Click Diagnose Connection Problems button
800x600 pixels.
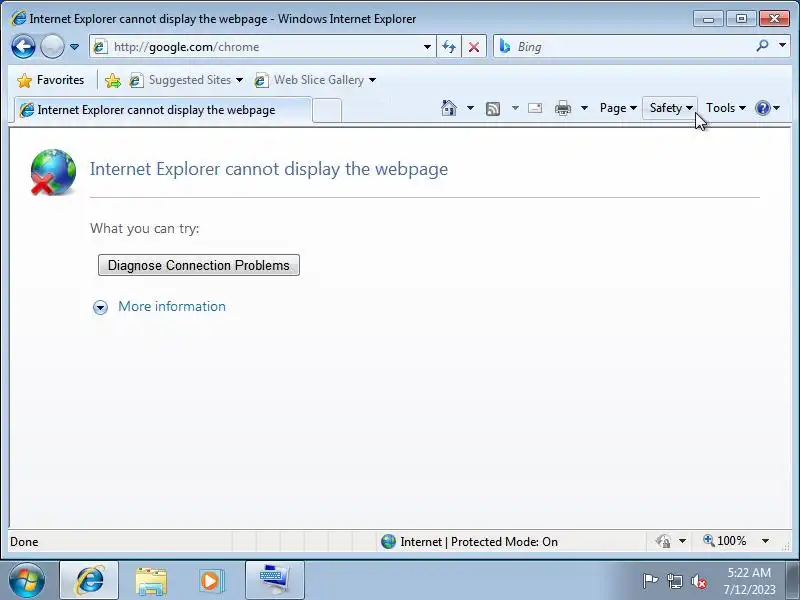[x=199, y=265]
